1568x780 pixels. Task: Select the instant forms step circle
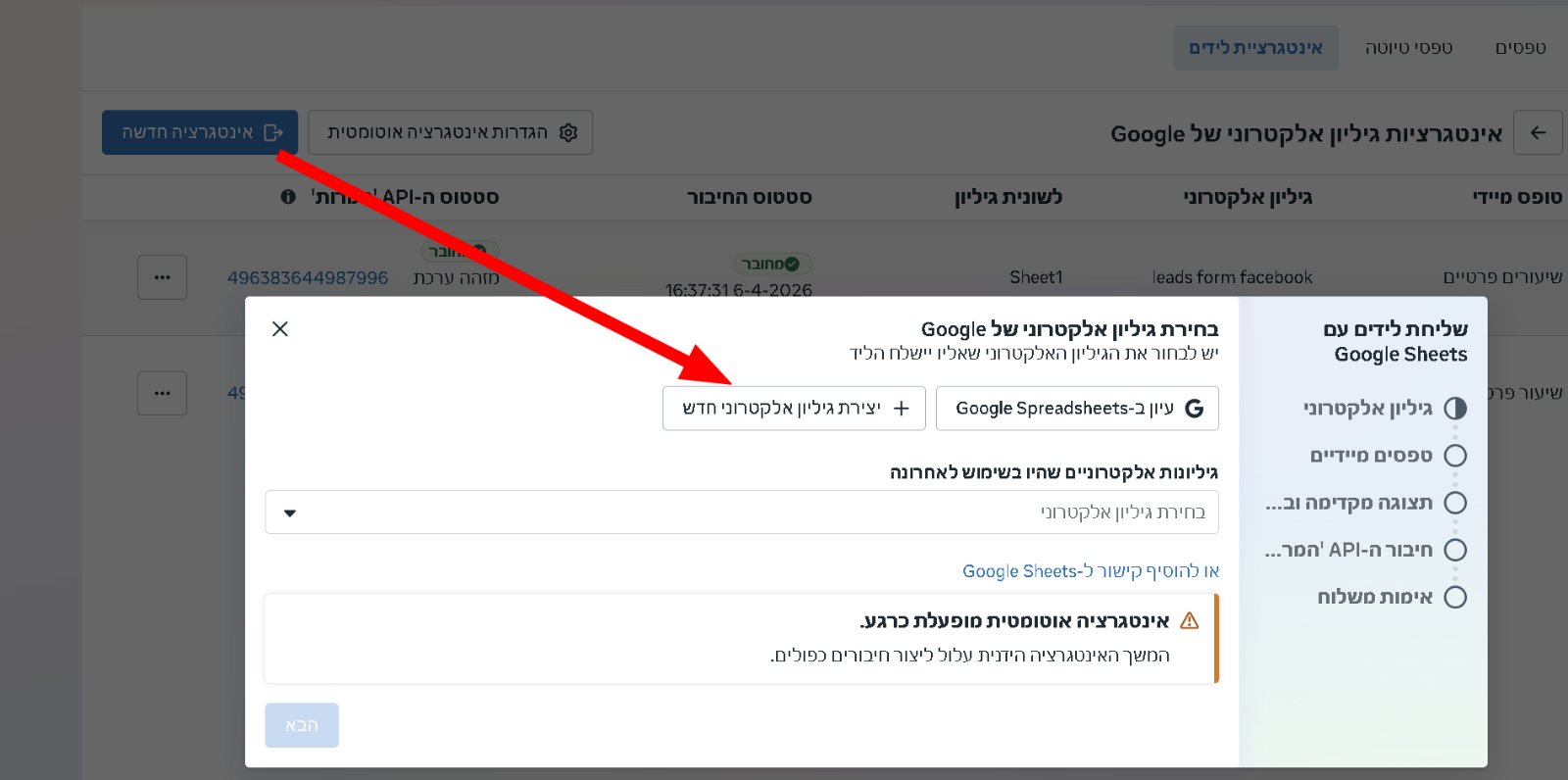(1455, 456)
